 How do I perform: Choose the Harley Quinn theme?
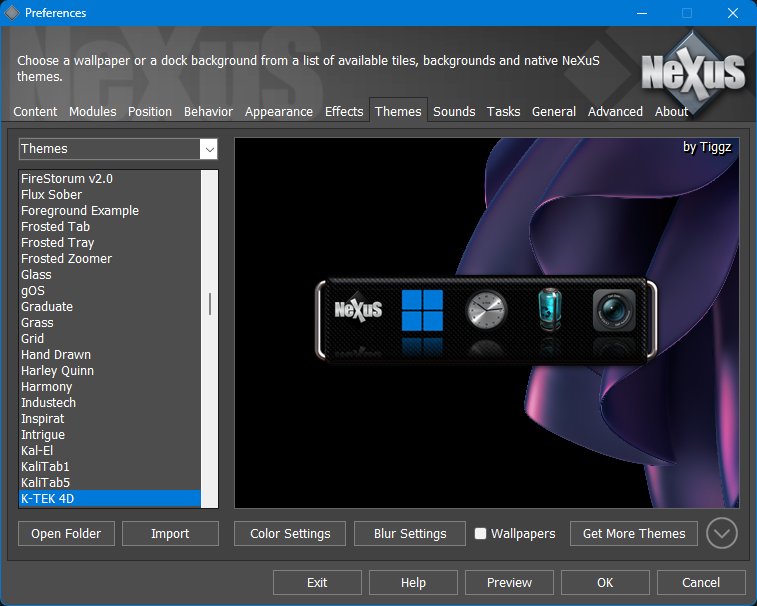110,370
